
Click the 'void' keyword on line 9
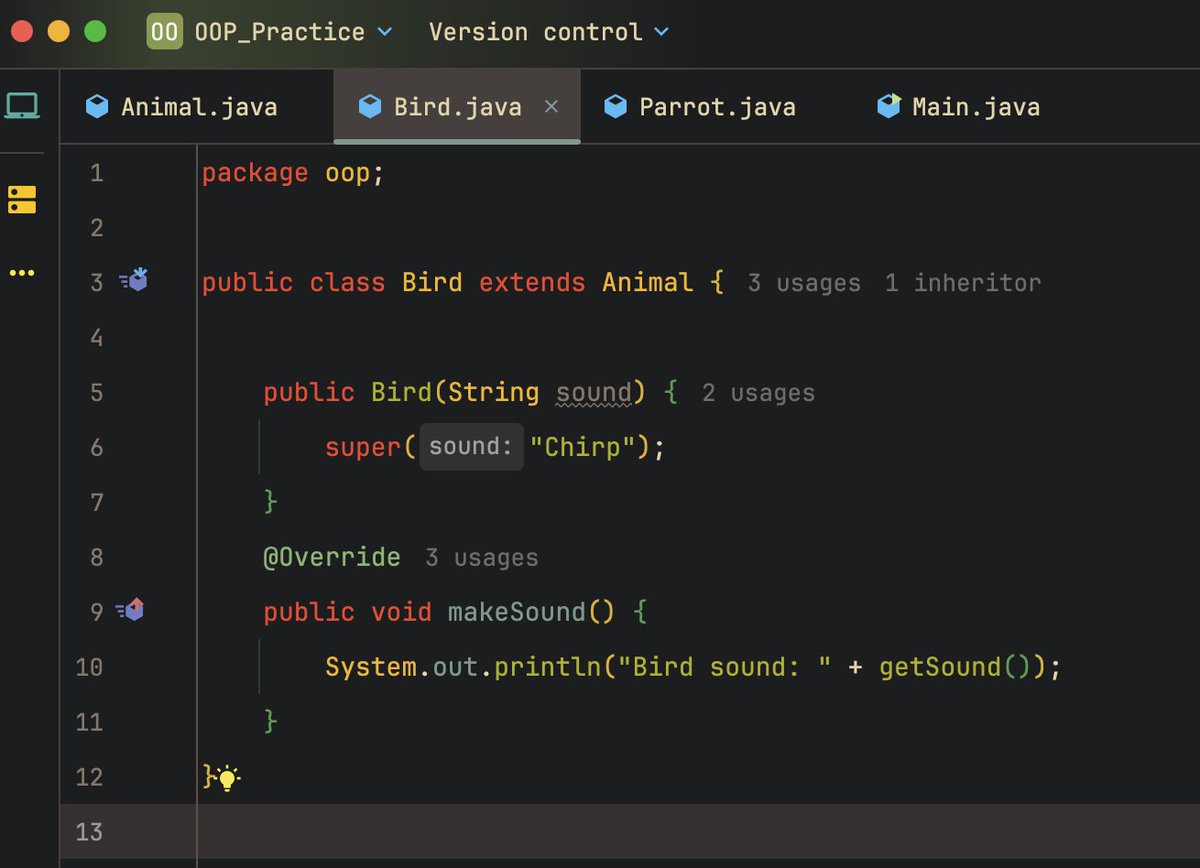(x=401, y=612)
